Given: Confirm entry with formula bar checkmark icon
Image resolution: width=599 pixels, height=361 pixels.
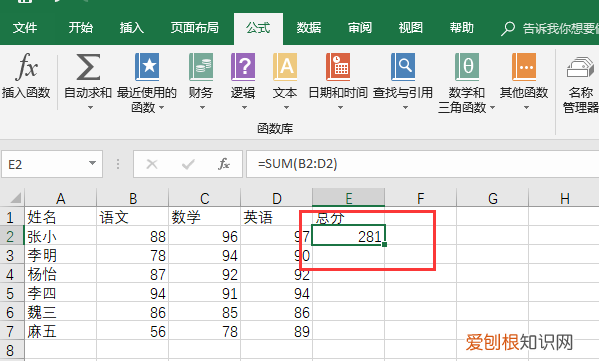Looking at the screenshot, I should point(188,164).
